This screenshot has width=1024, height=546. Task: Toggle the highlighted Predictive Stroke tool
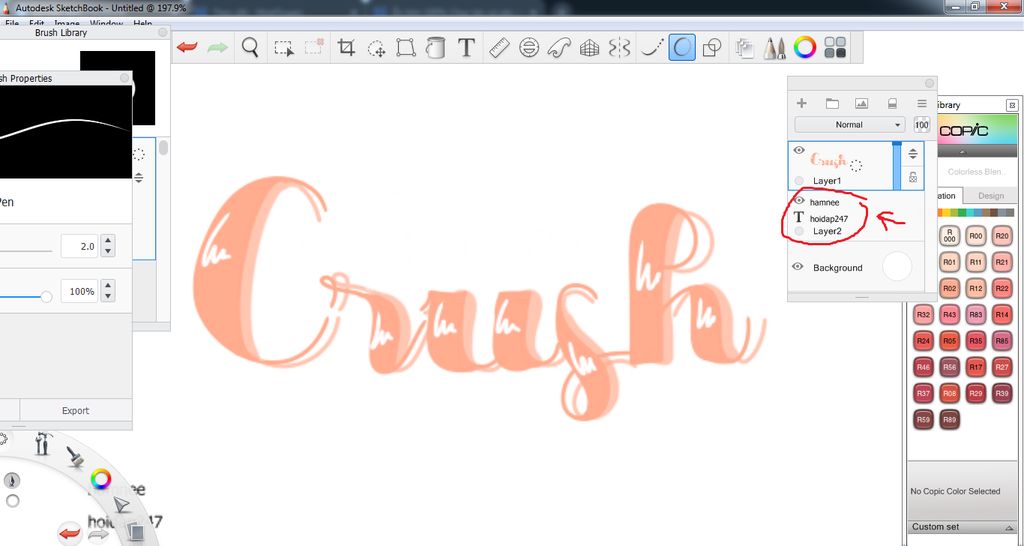(681, 48)
